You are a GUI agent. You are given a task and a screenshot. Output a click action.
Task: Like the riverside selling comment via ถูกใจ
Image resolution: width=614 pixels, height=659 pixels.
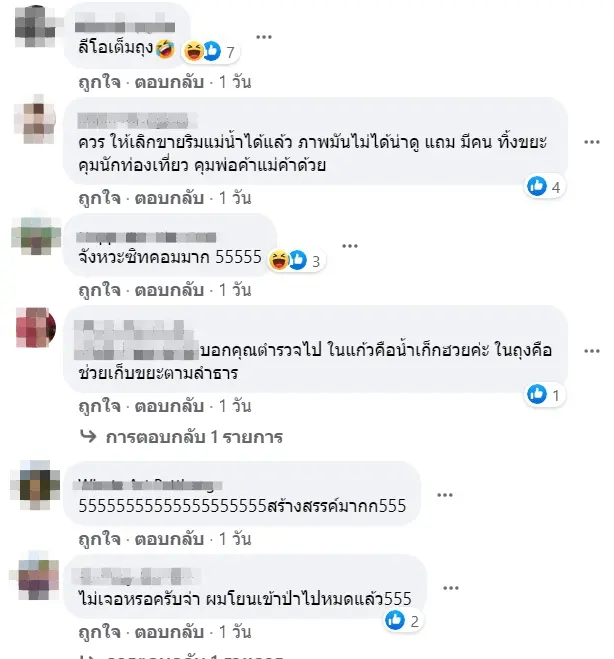pos(100,198)
